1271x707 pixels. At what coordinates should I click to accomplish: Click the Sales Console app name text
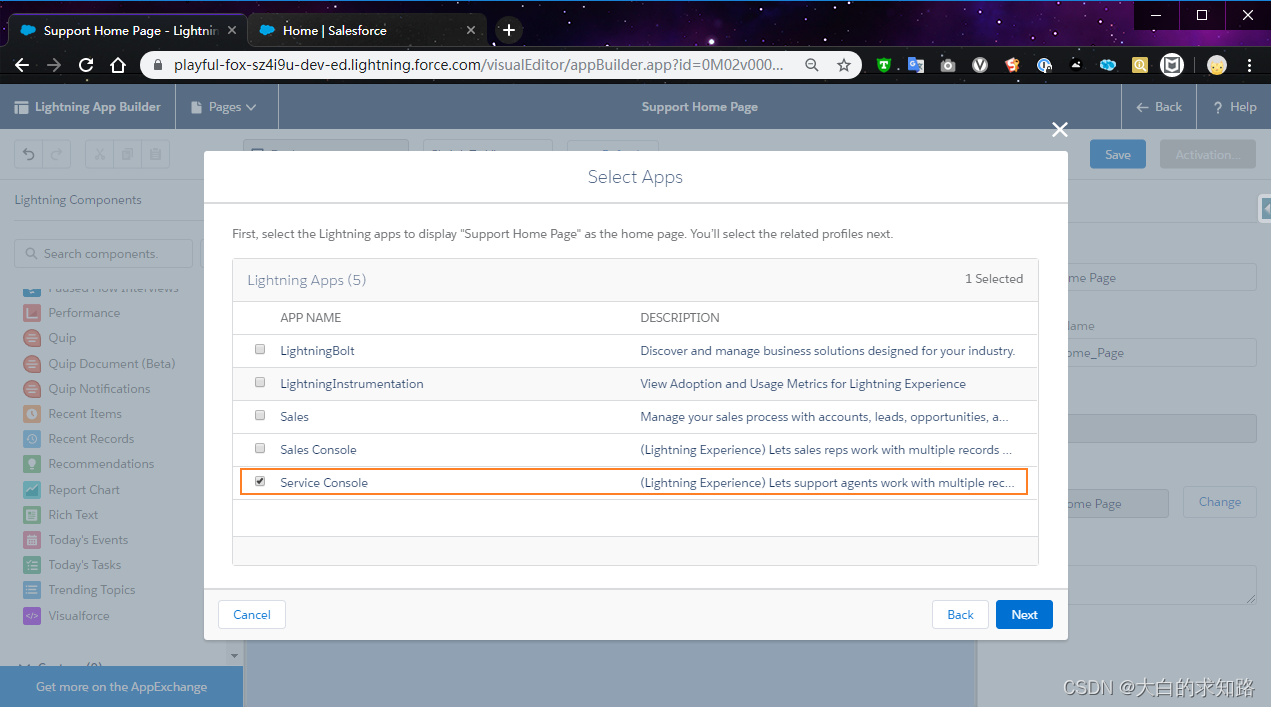[x=318, y=449]
